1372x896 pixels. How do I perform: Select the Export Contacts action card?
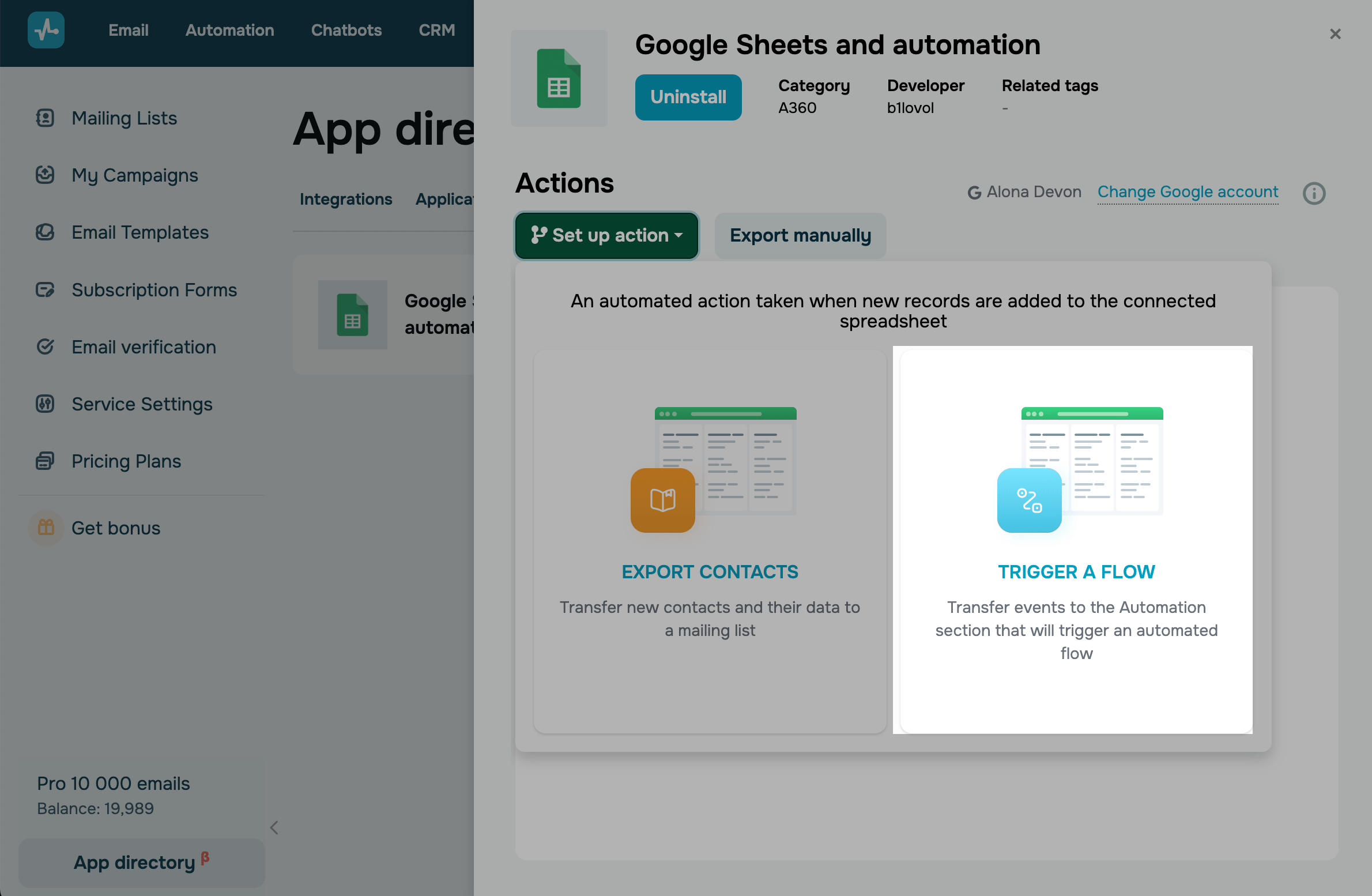710,541
